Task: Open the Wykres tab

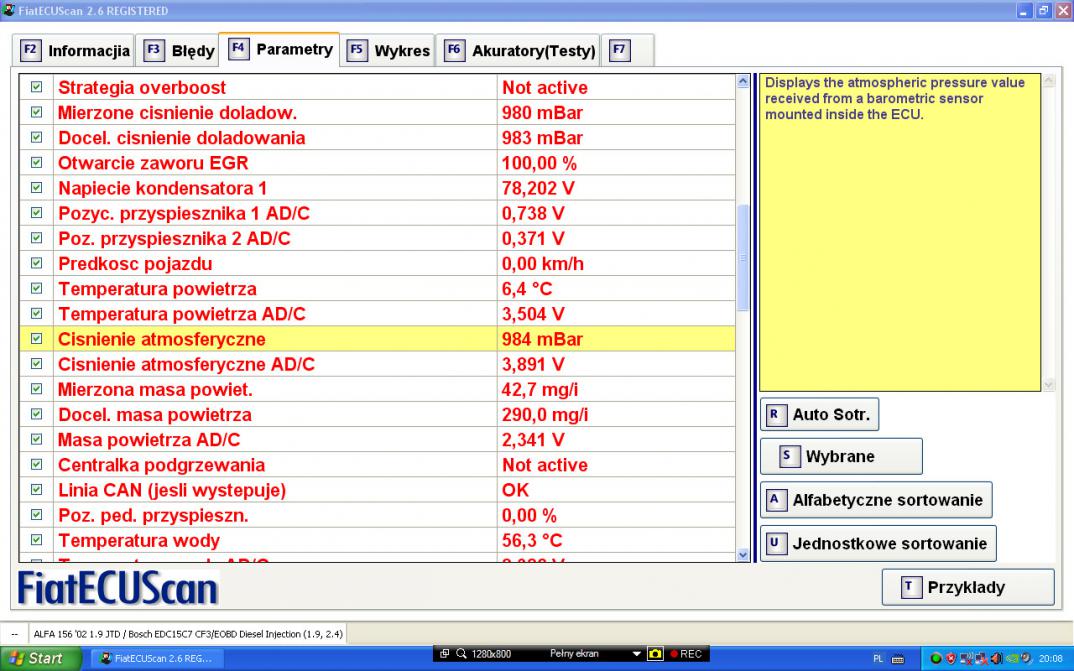Action: pos(389,50)
